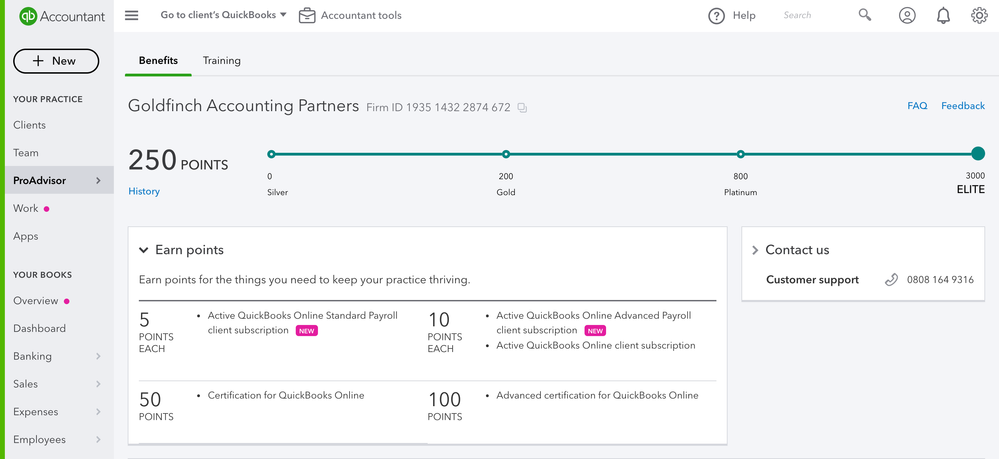Viewport: 999px width, 459px height.
Task: Click the Accountant tools briefcase icon
Action: pos(307,16)
